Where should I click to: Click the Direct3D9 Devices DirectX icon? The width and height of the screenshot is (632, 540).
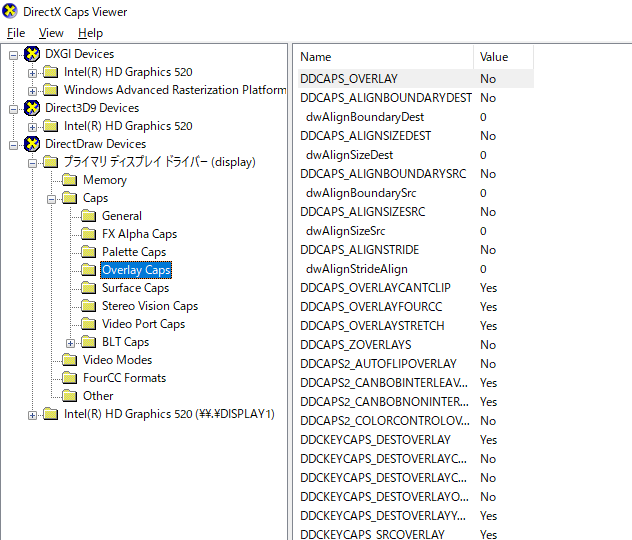32,108
